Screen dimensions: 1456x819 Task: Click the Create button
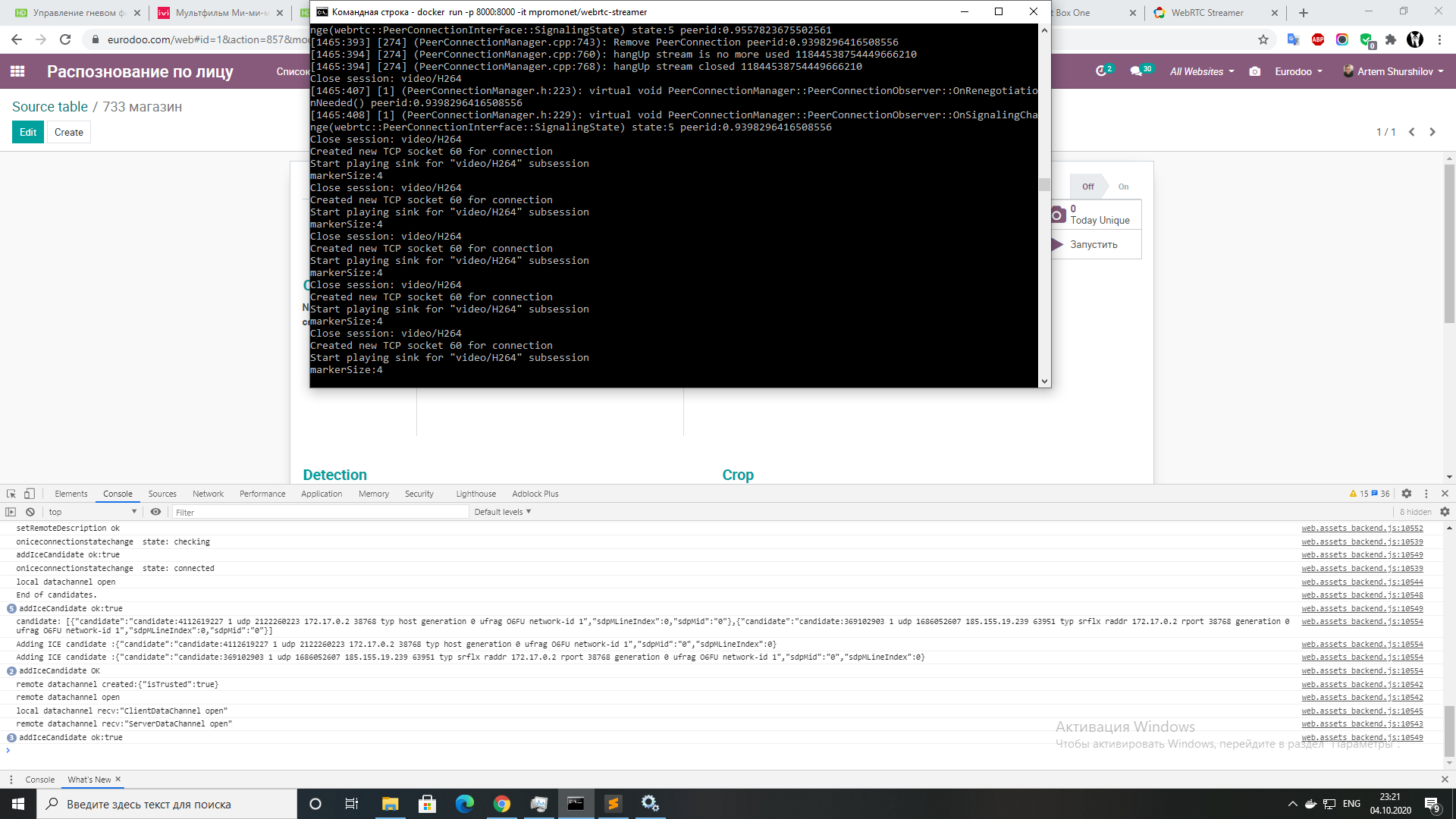[68, 132]
